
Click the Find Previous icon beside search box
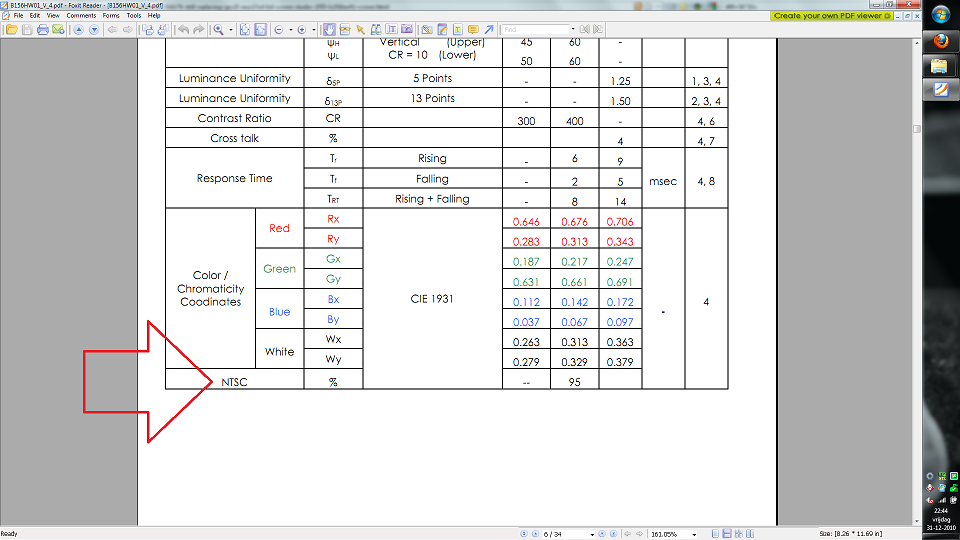[585, 29]
